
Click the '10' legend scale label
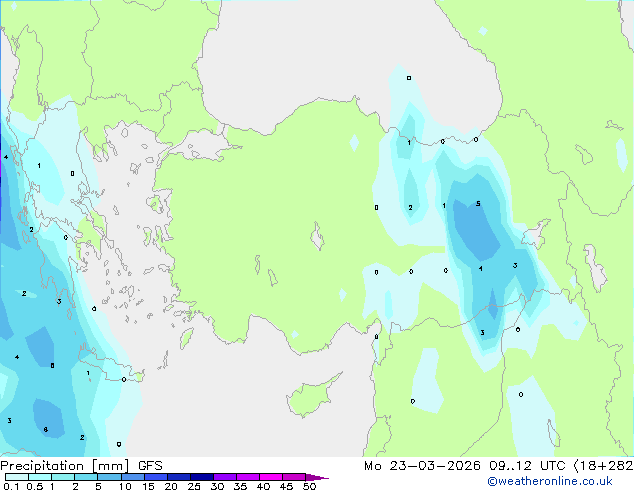pyautogui.click(x=125, y=486)
